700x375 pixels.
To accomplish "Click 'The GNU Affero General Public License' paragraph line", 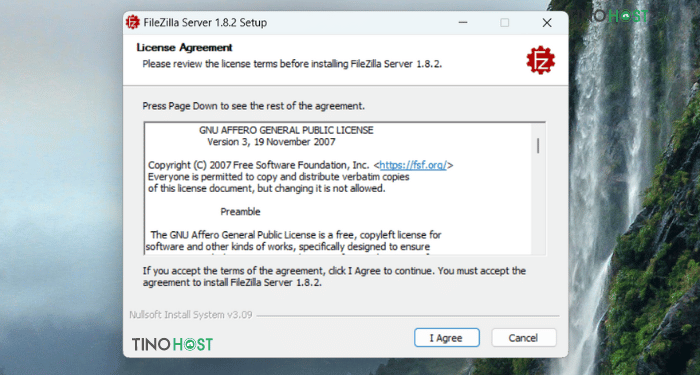I will [x=296, y=235].
